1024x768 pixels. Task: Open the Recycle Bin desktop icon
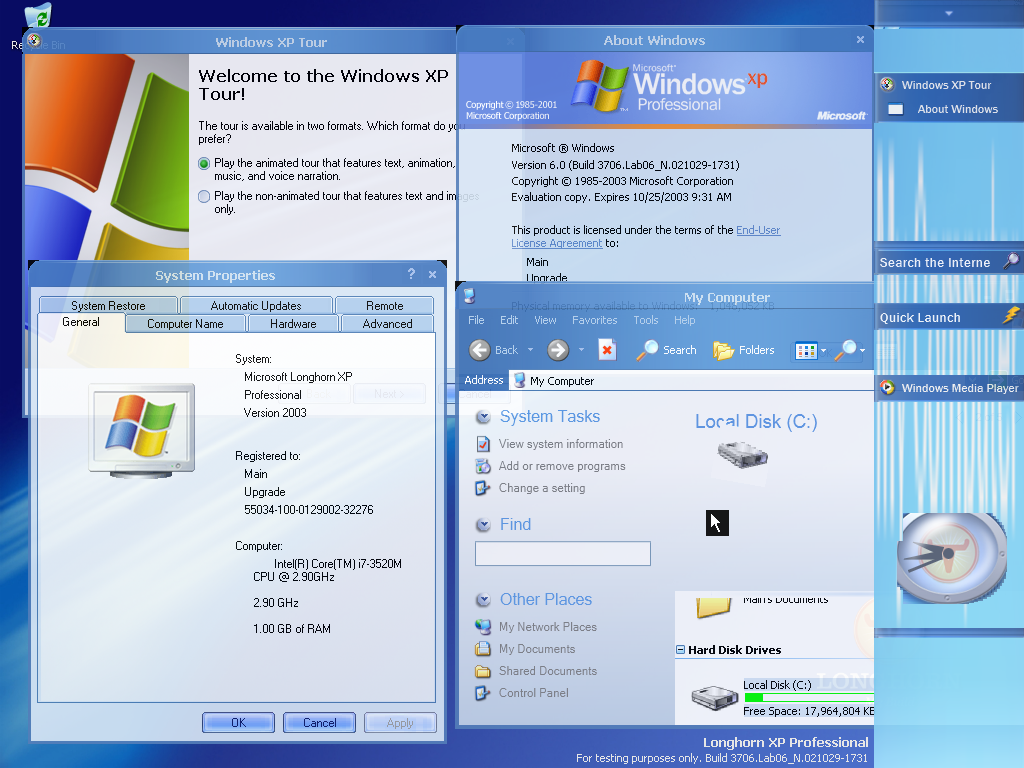(x=38, y=26)
